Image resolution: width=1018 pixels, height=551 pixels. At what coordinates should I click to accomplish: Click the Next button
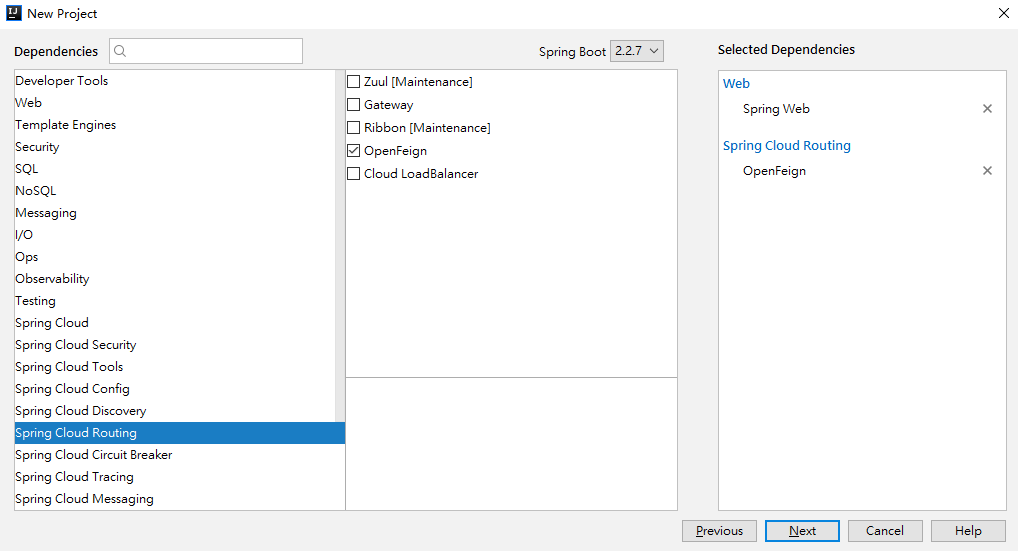point(802,531)
